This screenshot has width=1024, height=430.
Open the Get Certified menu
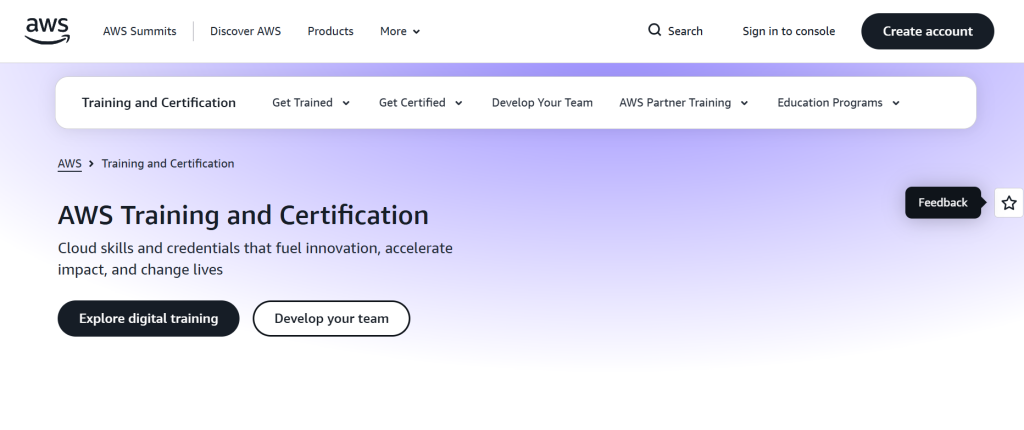point(412,103)
